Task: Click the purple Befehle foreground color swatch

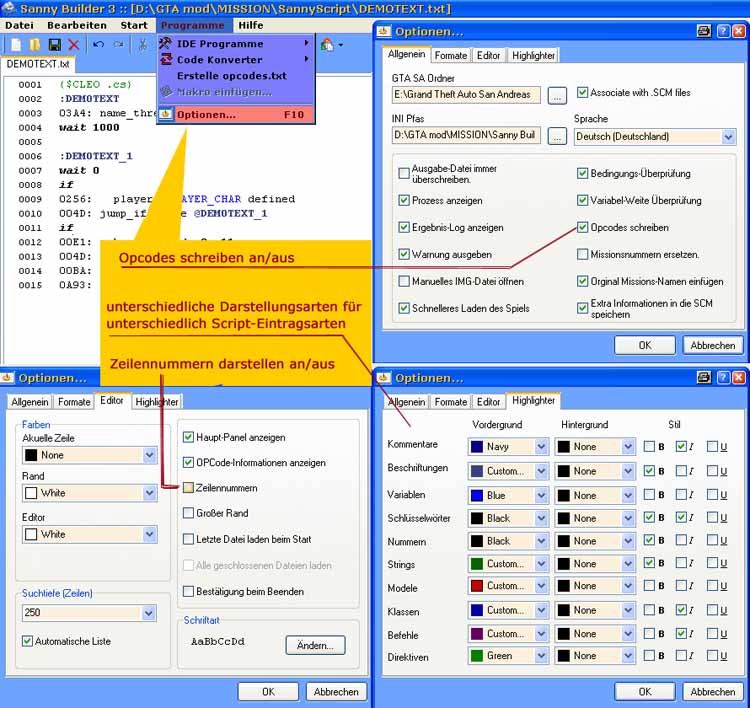Action: pyautogui.click(x=477, y=633)
